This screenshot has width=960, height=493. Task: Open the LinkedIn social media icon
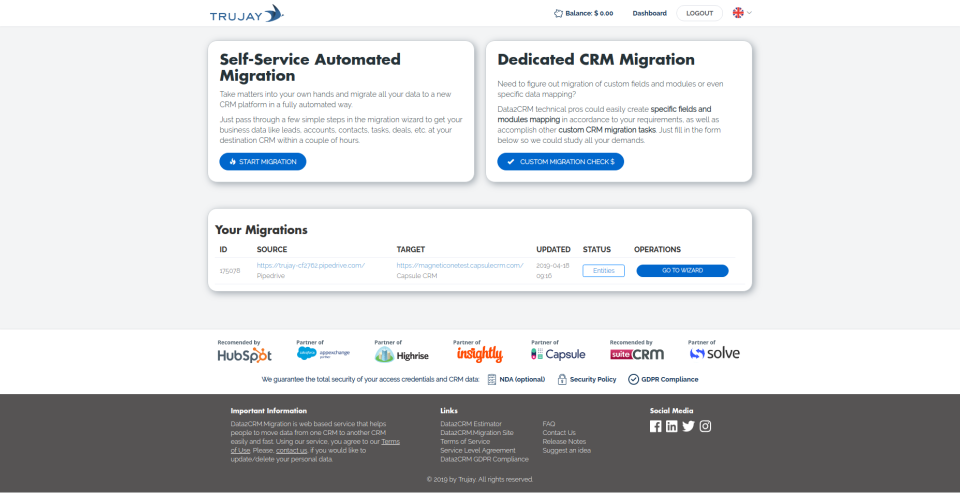[x=672, y=426]
